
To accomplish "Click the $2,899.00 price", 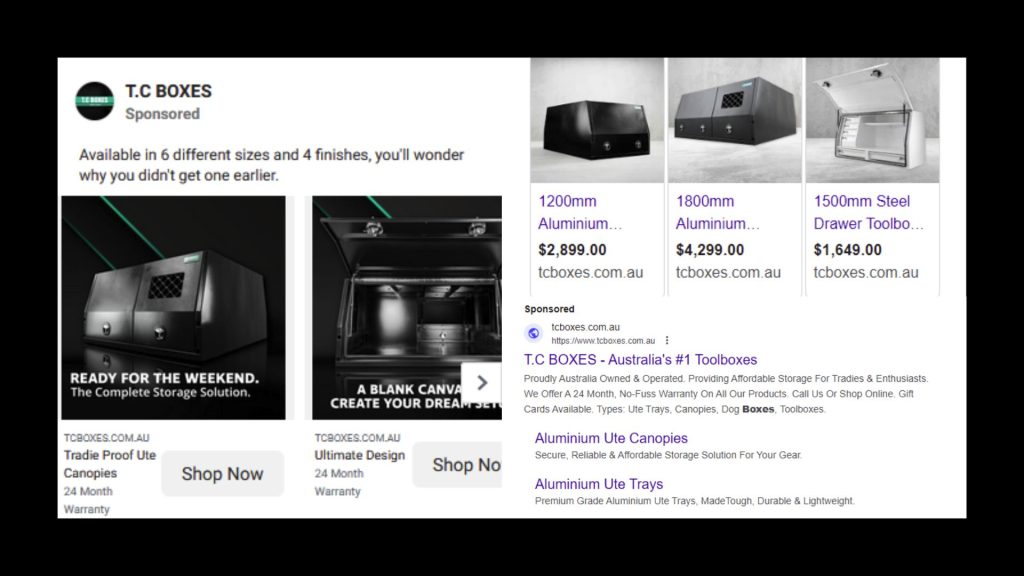I will click(x=572, y=250).
